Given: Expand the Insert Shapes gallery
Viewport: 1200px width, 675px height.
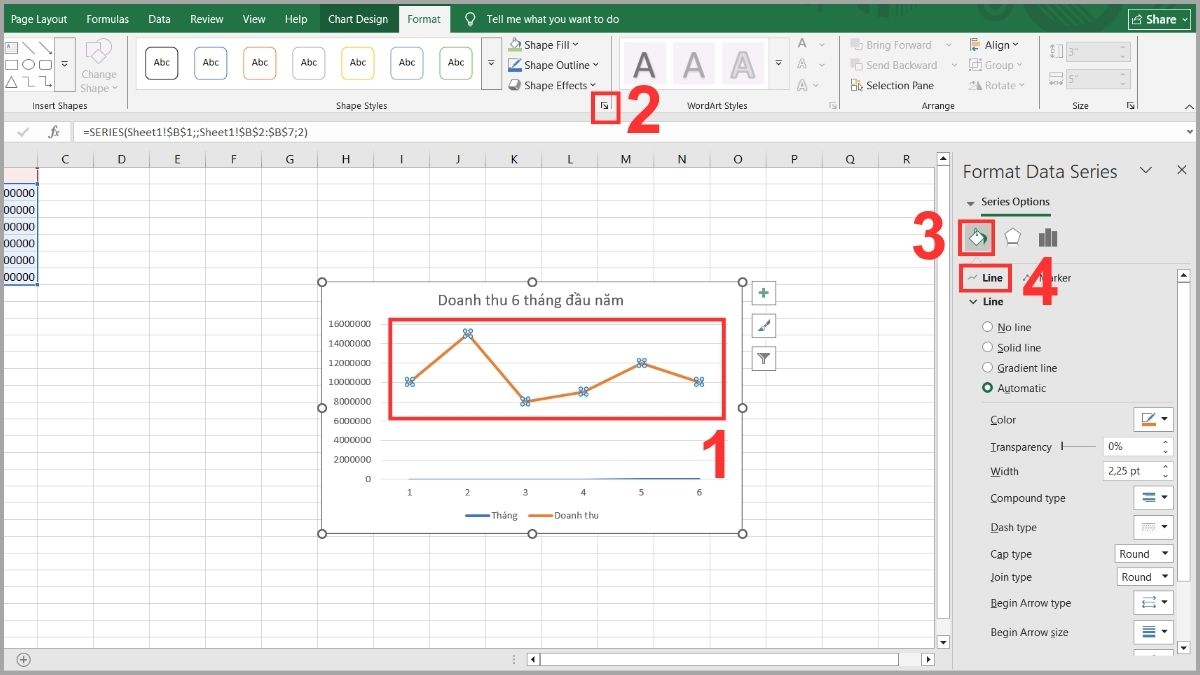Looking at the screenshot, I should [65, 63].
